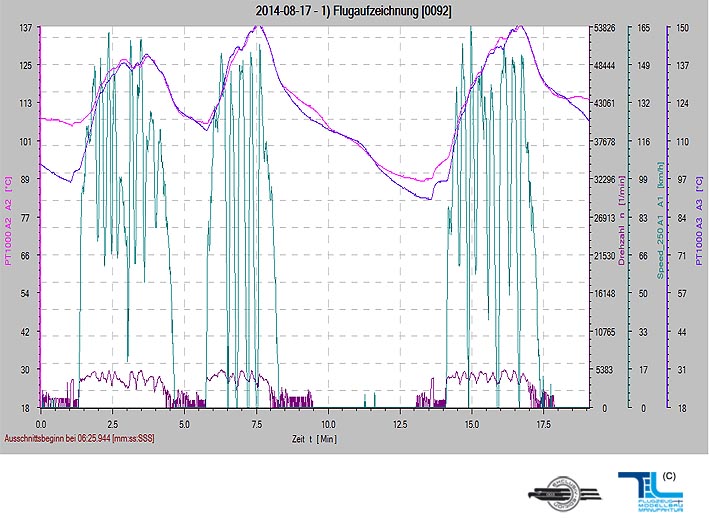Click the (C) copyright mark
Screen dimensions: 709x532
pos(670,473)
